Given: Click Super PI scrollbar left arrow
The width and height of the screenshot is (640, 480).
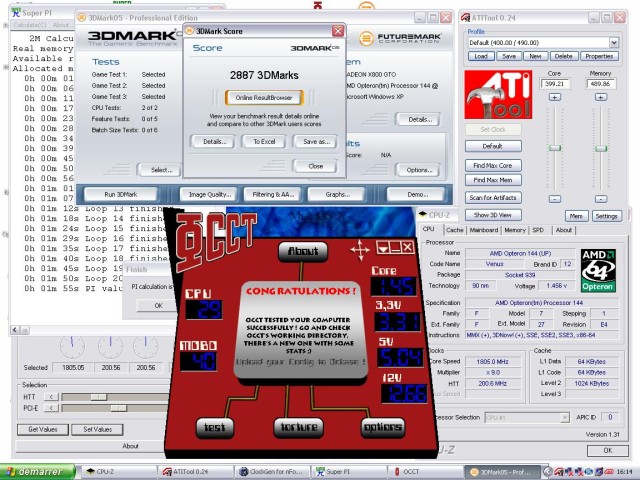Looking at the screenshot, I should point(16,329).
